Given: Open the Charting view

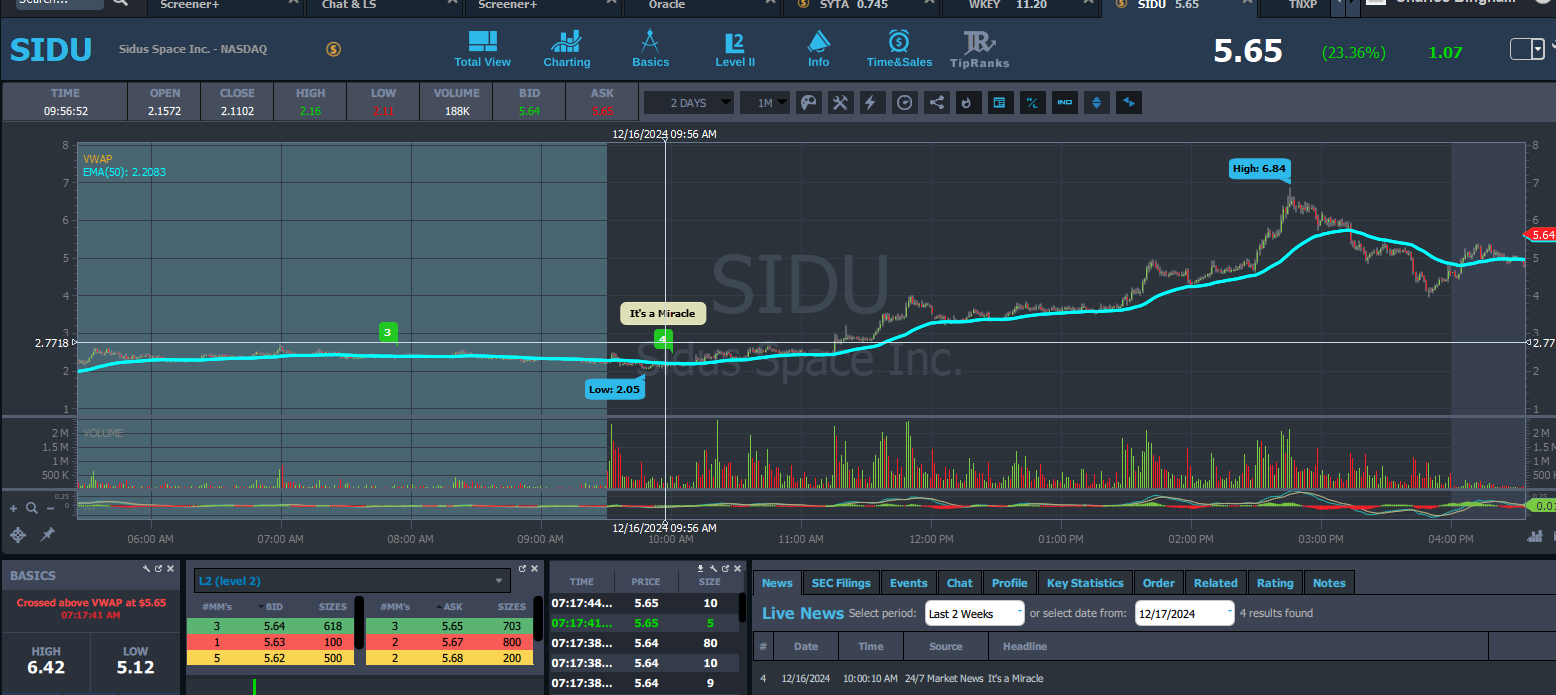Looking at the screenshot, I should (566, 50).
